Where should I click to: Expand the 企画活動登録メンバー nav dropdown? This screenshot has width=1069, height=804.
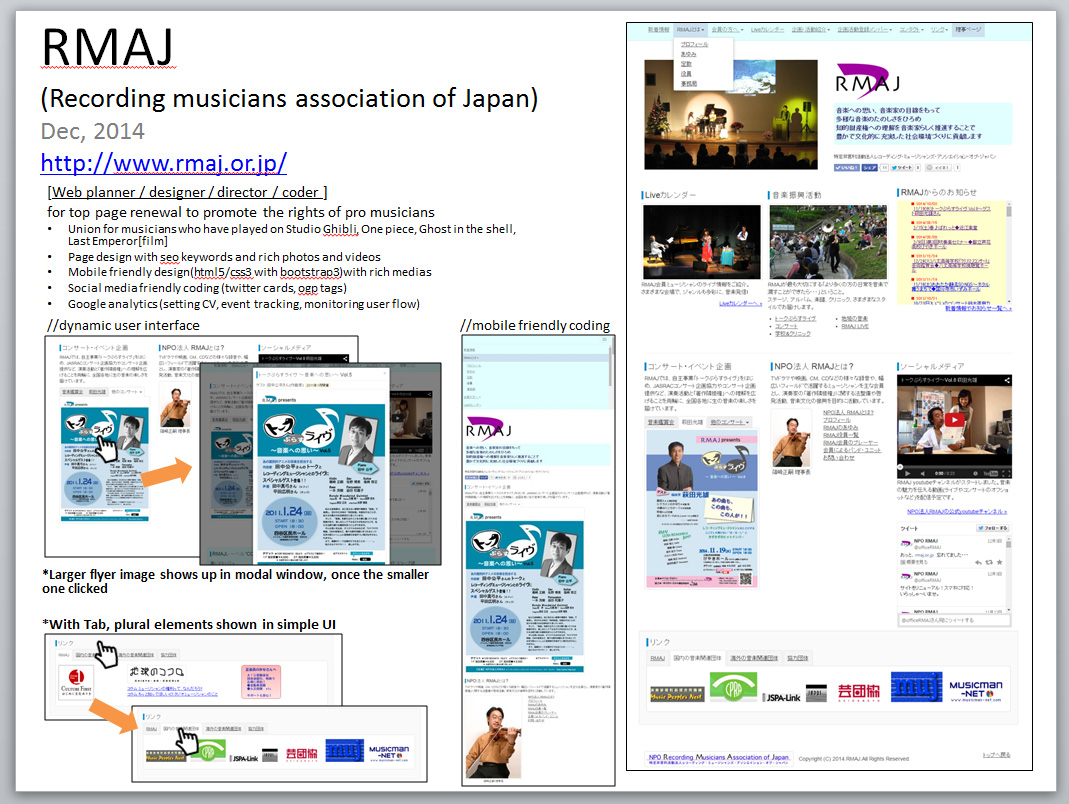pyautogui.click(x=864, y=30)
